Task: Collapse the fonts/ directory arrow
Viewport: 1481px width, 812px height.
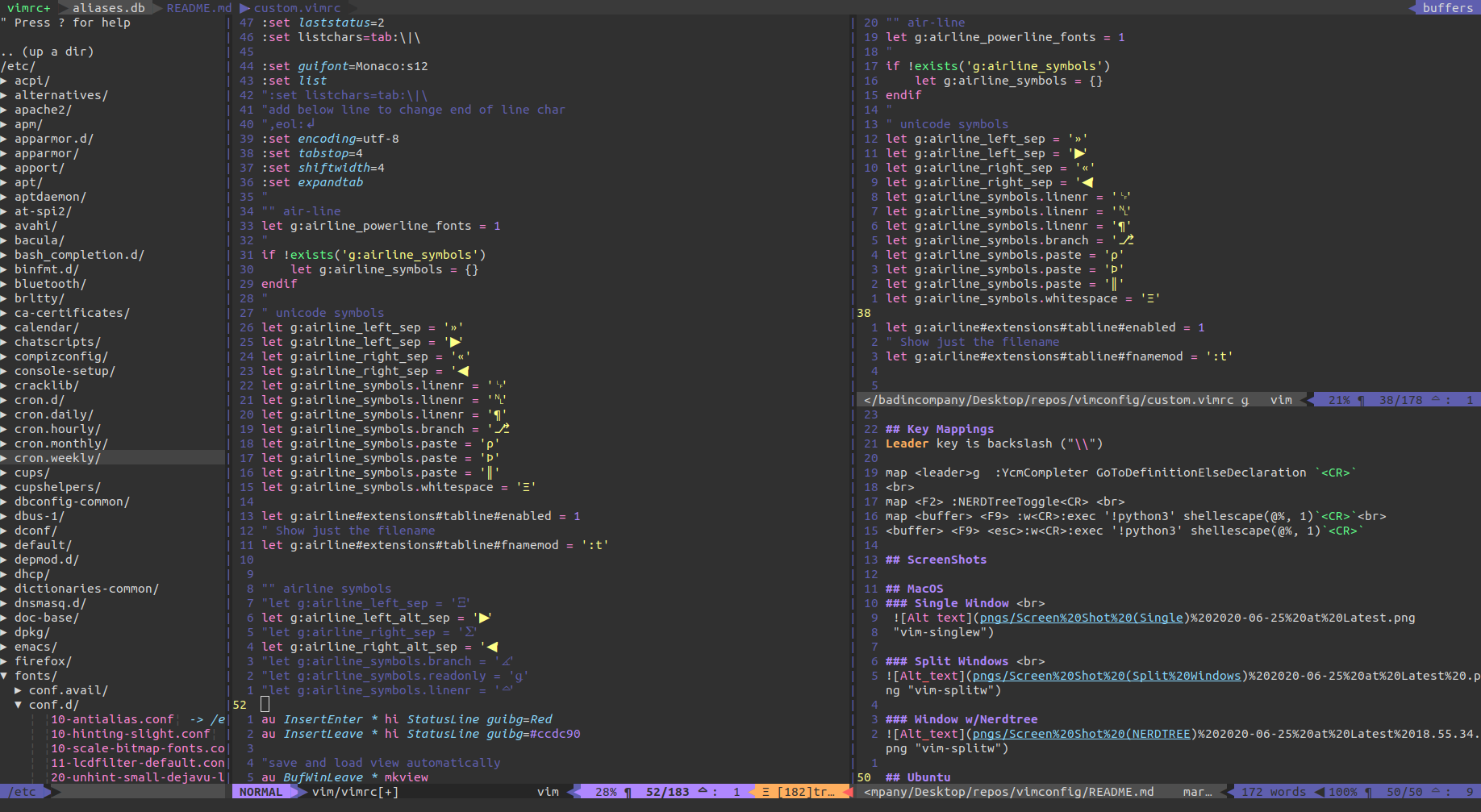Action: point(4,676)
